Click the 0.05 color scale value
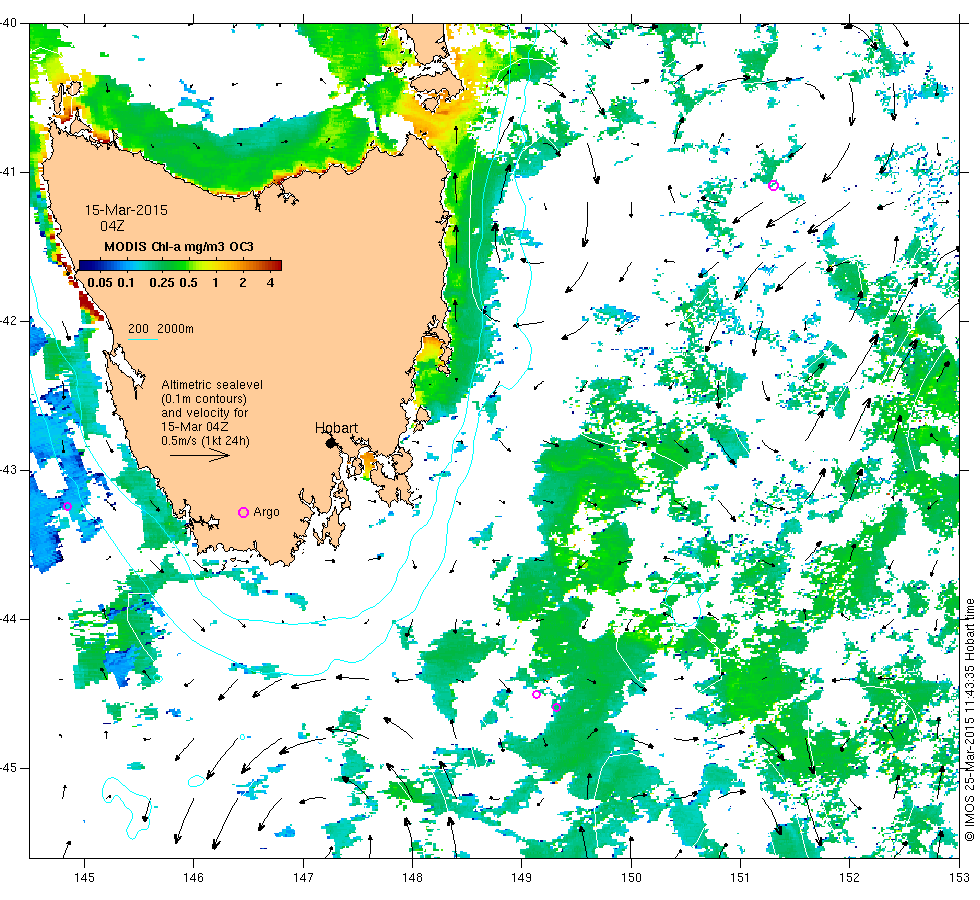This screenshot has height=900, width=980. tap(100, 282)
